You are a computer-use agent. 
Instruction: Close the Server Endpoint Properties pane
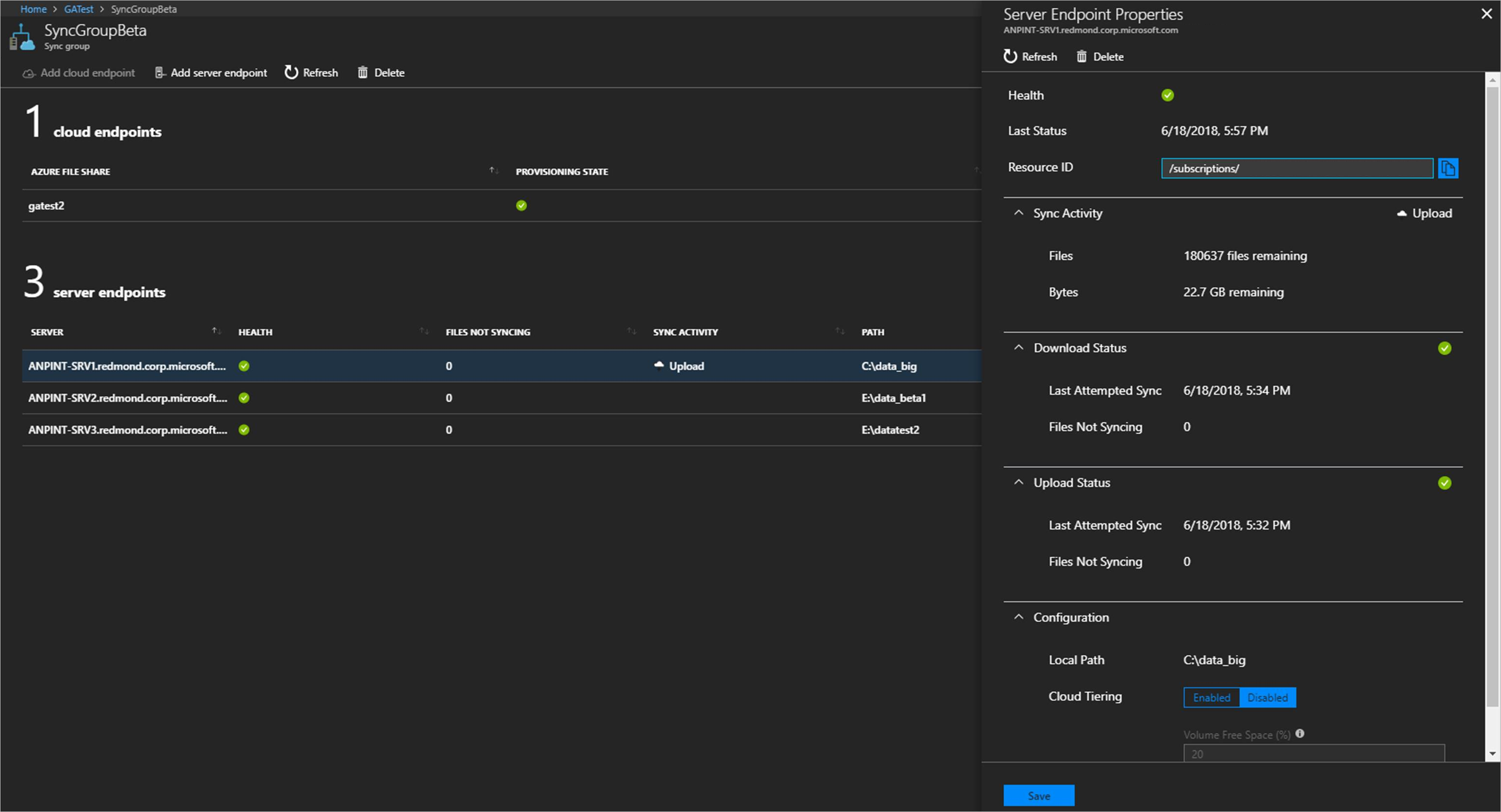(1486, 14)
